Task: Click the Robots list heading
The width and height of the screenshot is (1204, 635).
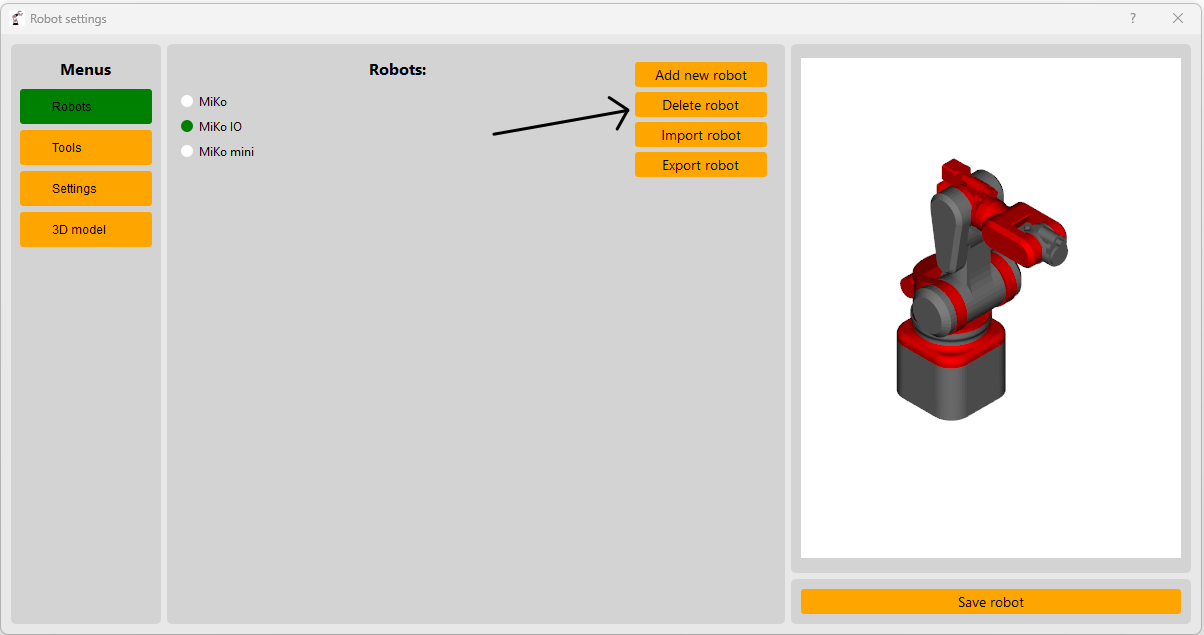Action: [x=397, y=69]
